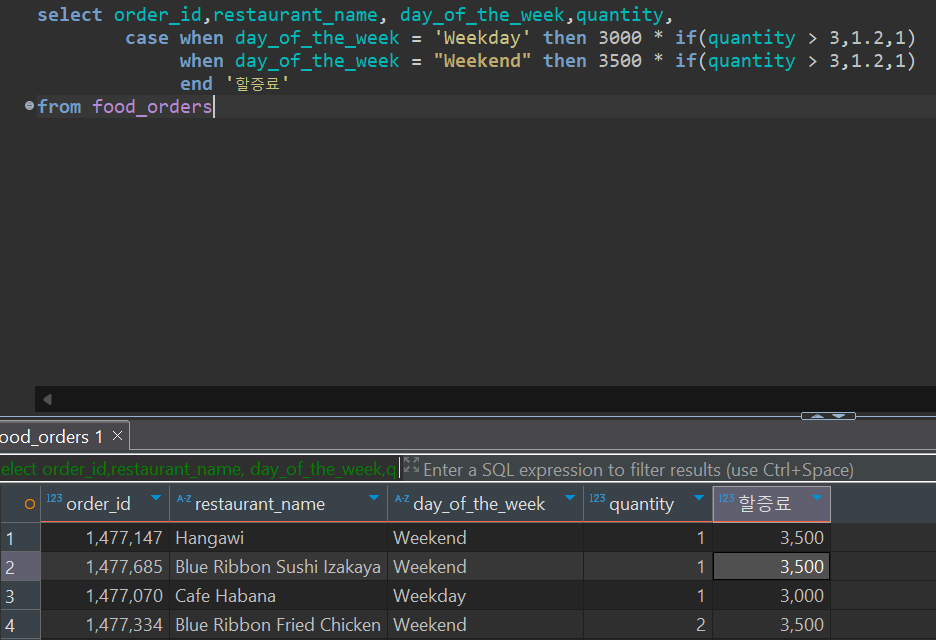Select row number 4 header

[x=20, y=625]
